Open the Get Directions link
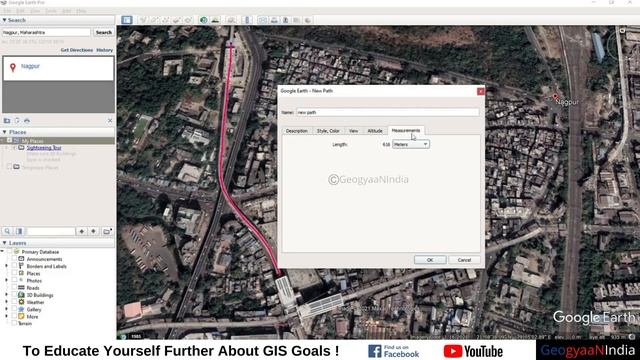 [x=77, y=50]
